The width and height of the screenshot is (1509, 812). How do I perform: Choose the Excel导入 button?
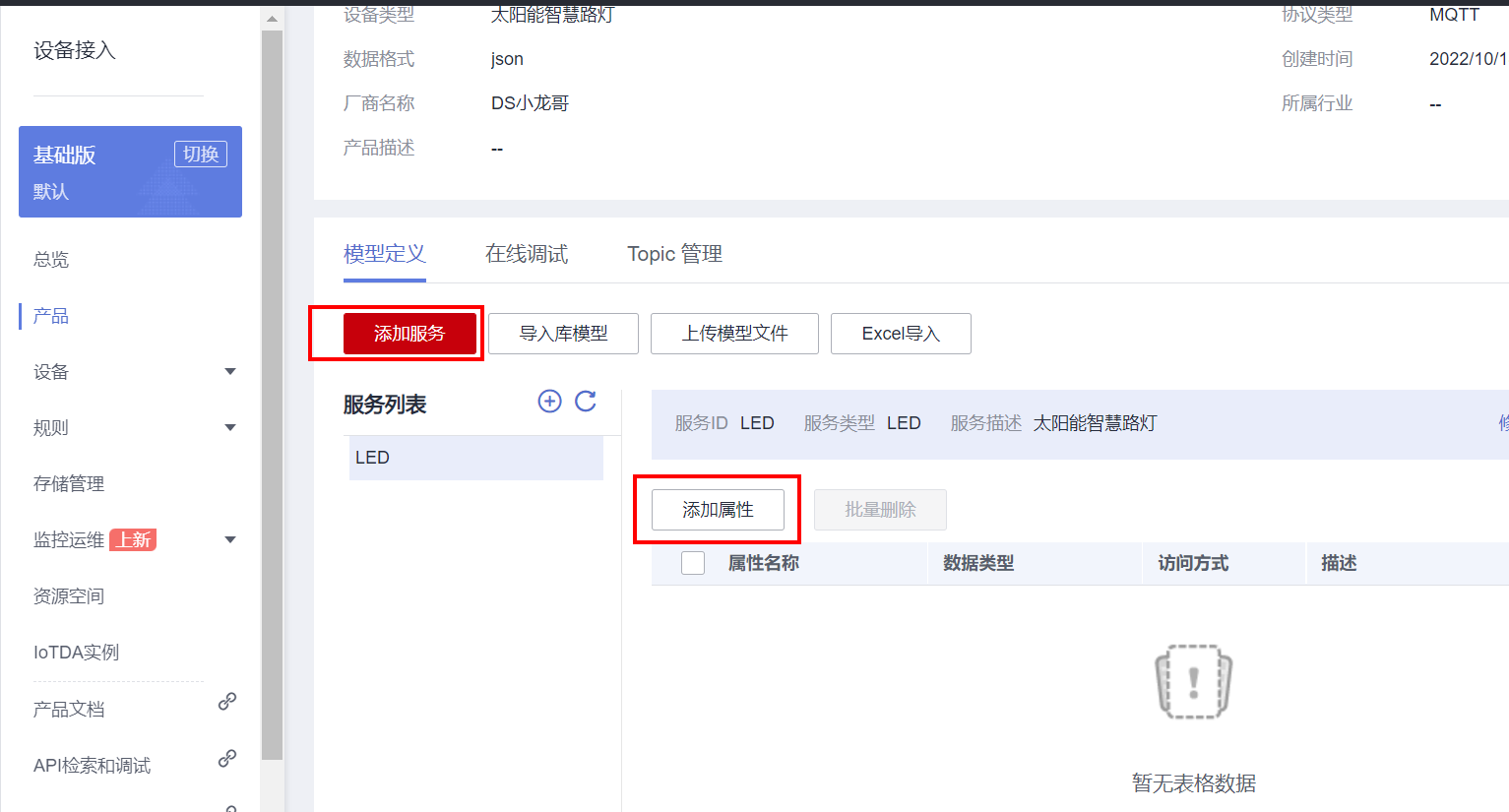tap(901, 334)
